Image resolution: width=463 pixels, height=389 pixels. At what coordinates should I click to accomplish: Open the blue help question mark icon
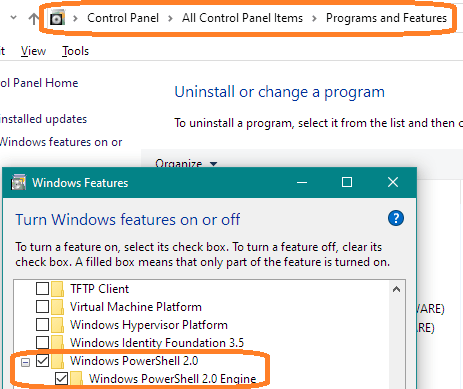[x=396, y=218]
